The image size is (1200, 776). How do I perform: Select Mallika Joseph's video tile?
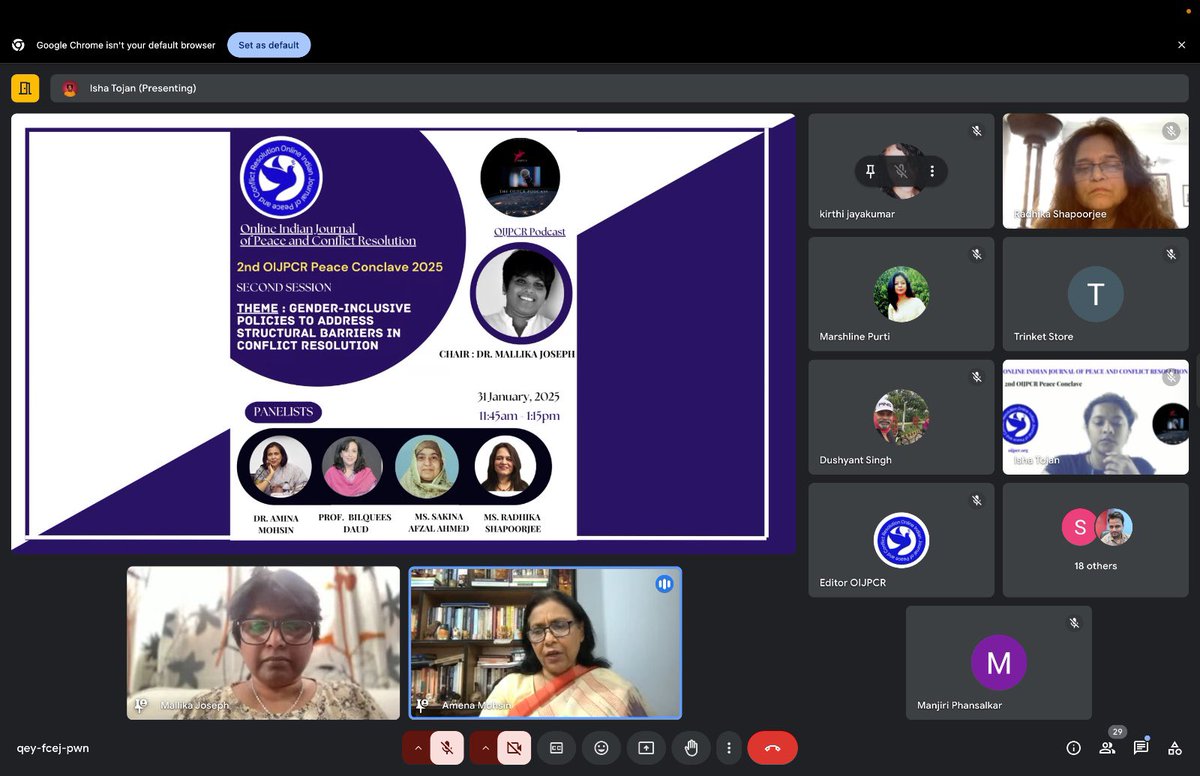tap(263, 643)
